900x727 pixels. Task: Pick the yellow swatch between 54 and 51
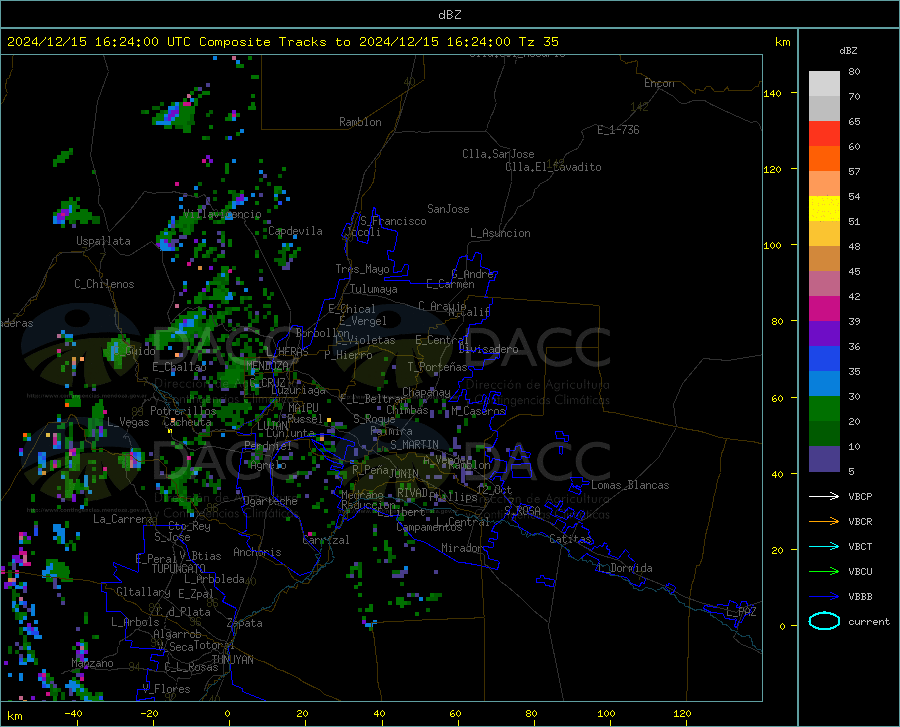[824, 209]
